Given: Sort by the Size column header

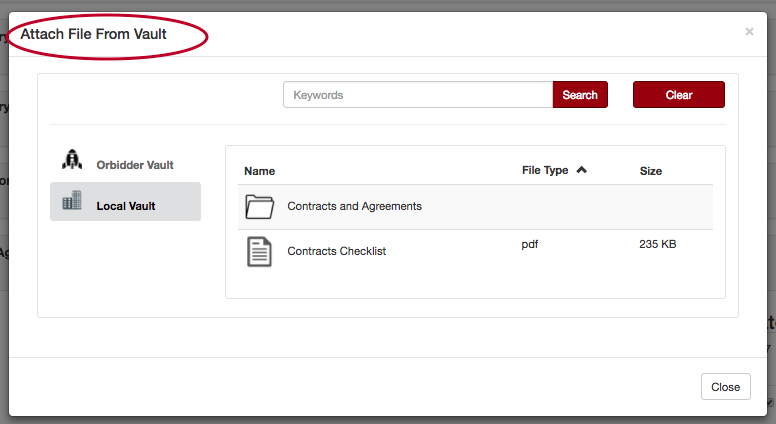Looking at the screenshot, I should click(651, 171).
